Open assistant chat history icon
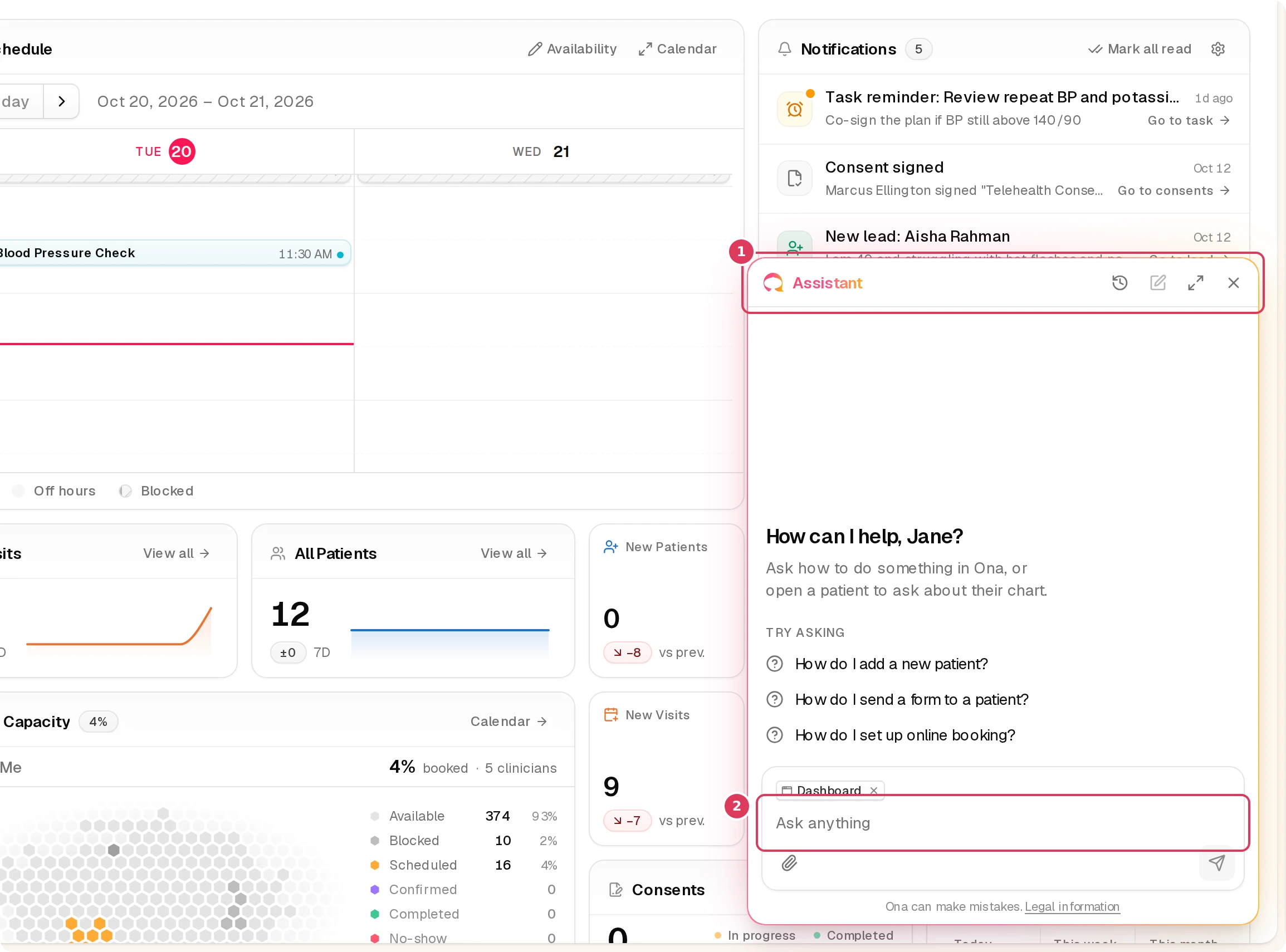The width and height of the screenshot is (1286, 952). [1119, 283]
